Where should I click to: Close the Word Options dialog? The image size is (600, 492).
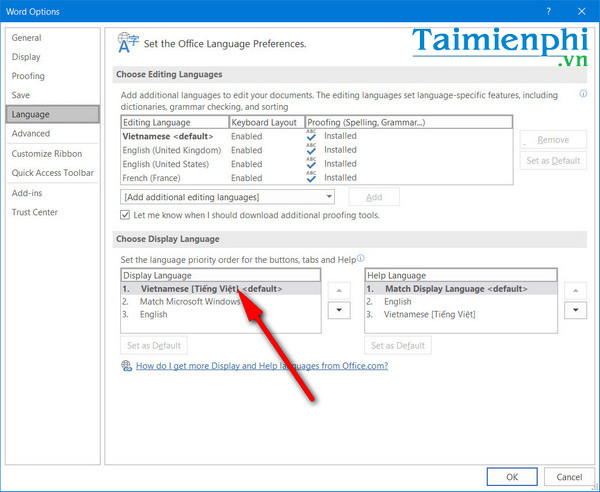pos(582,11)
